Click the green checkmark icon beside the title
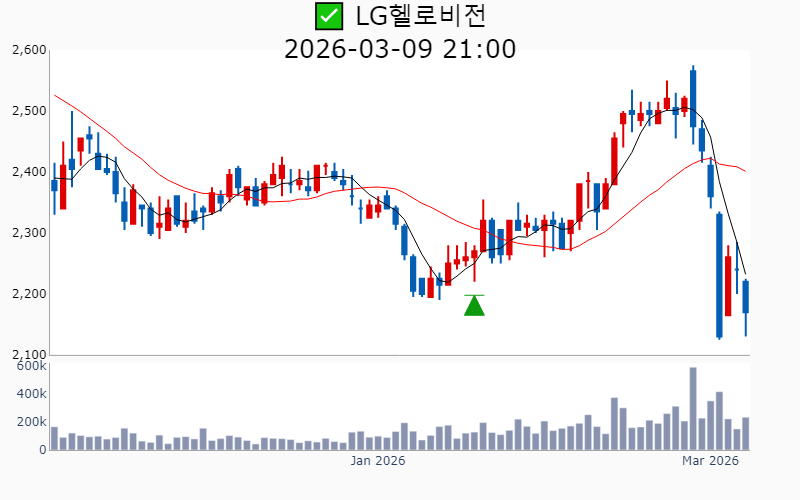 click(x=328, y=16)
